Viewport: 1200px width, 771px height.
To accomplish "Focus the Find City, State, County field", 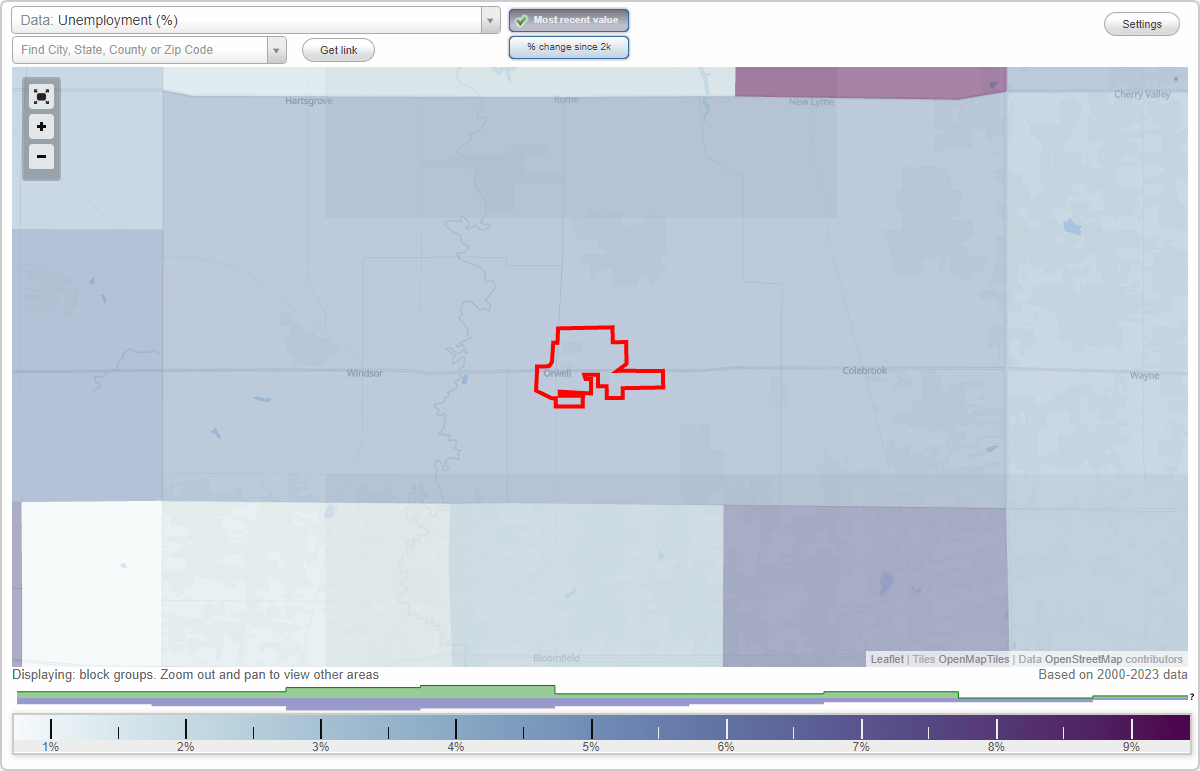I will [140, 50].
